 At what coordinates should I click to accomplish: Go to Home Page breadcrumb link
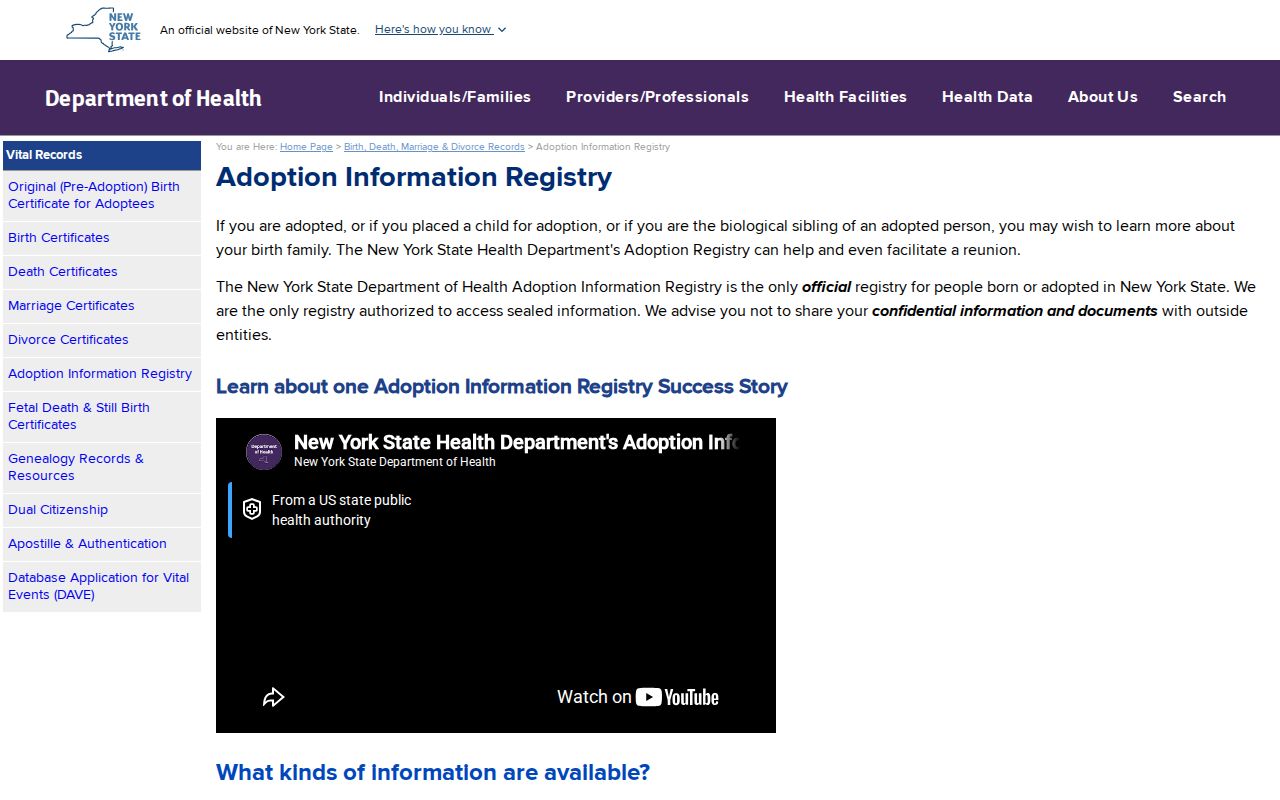(x=306, y=147)
